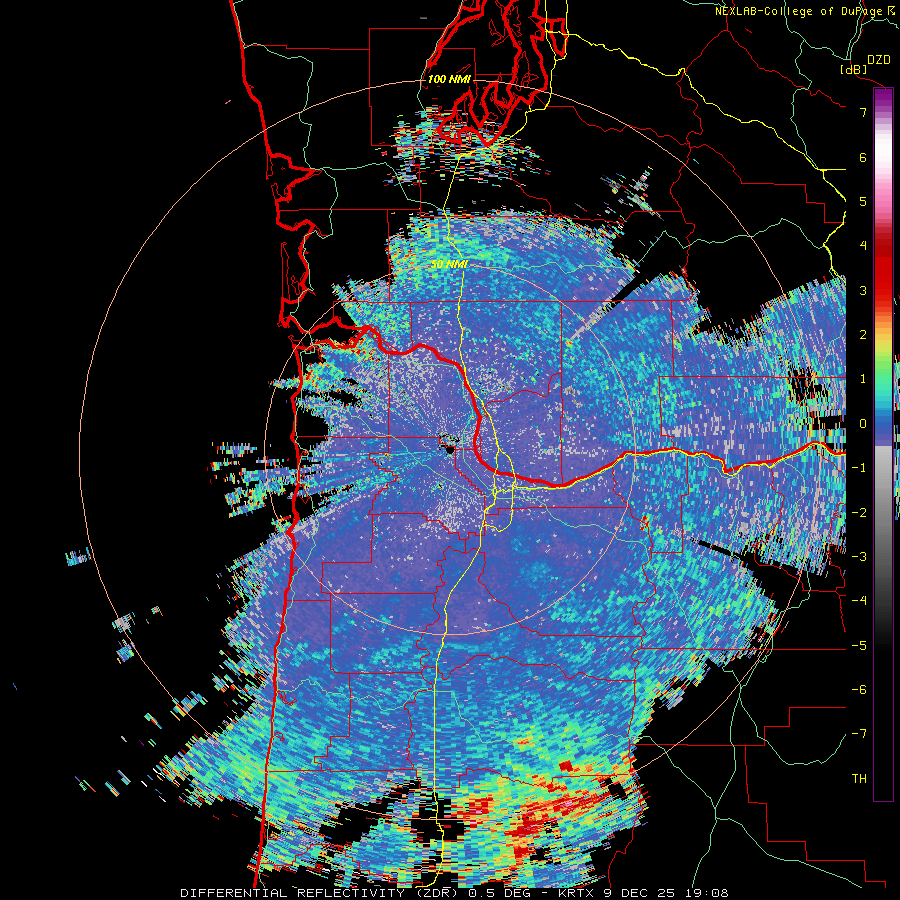The image size is (900, 900).
Task: Click the 0 value on the color scale
Action: [863, 424]
